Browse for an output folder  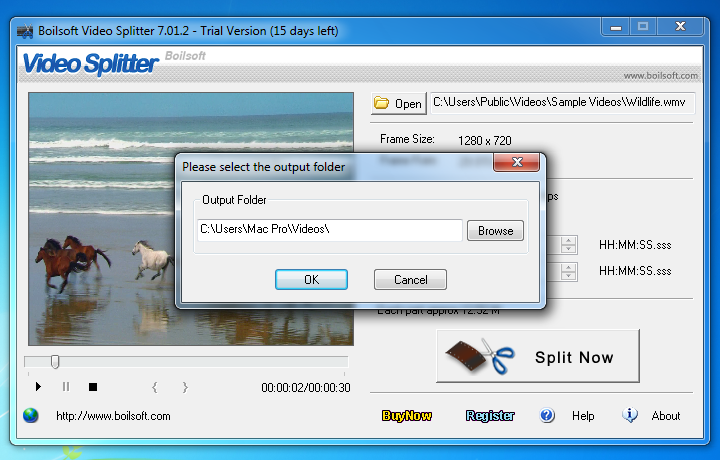click(495, 230)
